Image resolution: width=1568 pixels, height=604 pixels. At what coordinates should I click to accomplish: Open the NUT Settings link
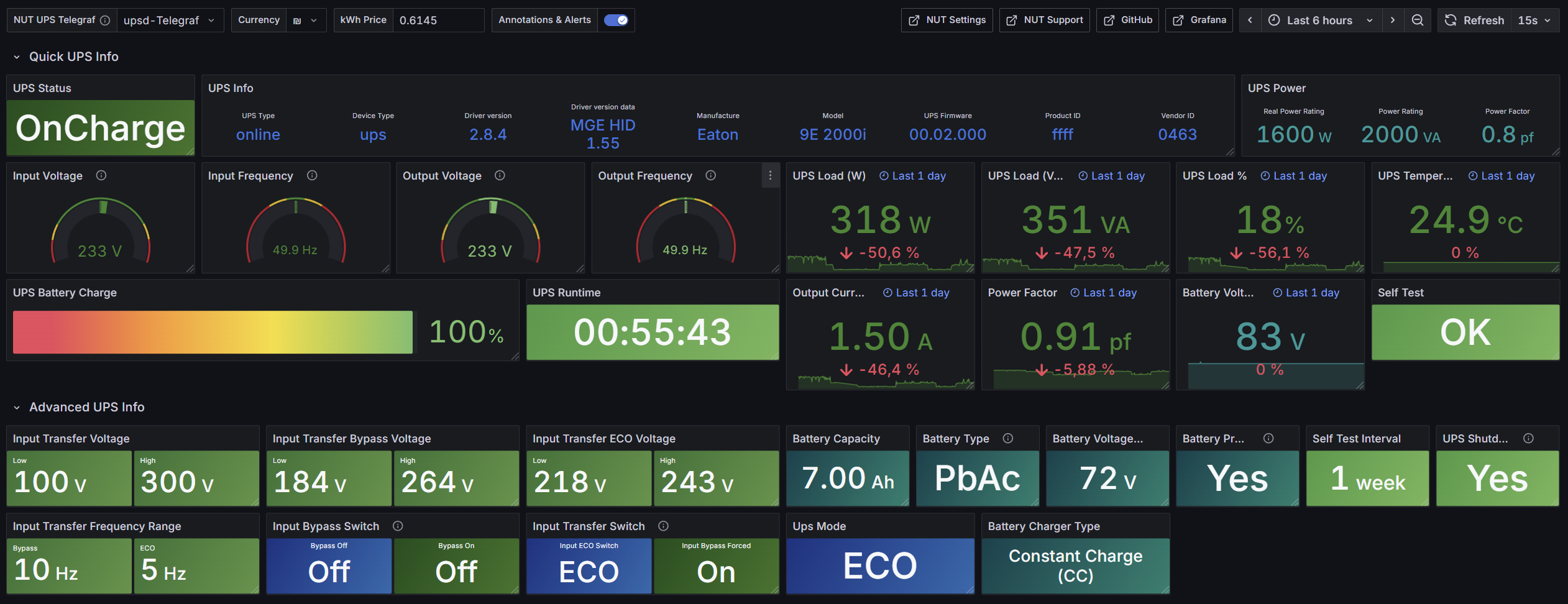tap(947, 20)
